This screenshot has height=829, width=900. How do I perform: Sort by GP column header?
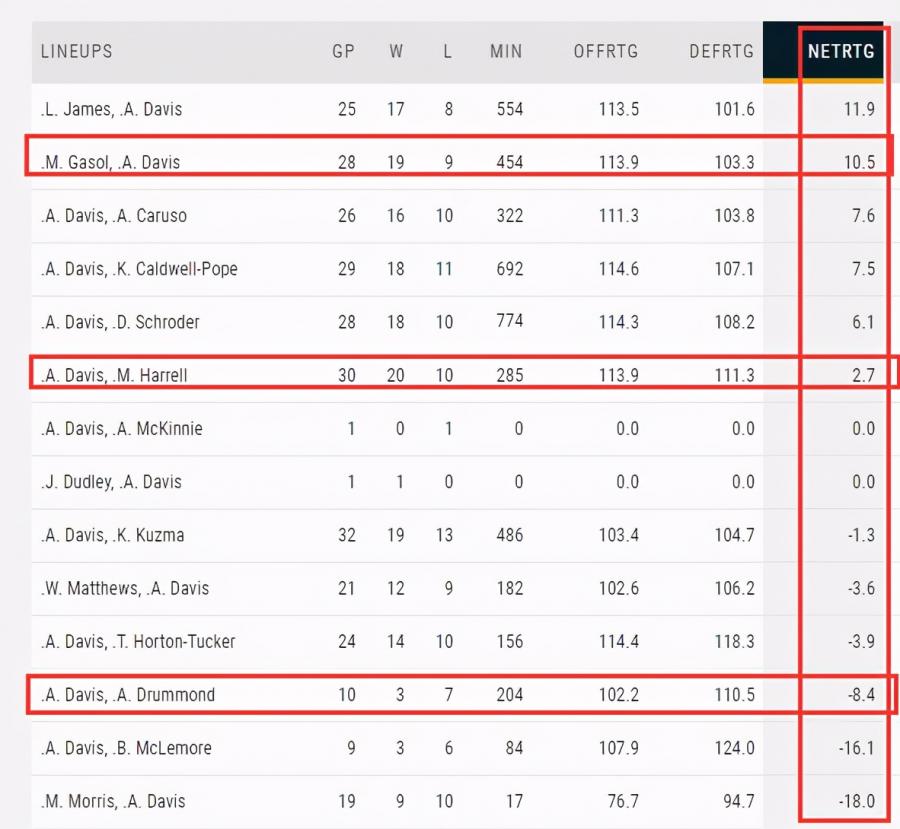point(343,51)
